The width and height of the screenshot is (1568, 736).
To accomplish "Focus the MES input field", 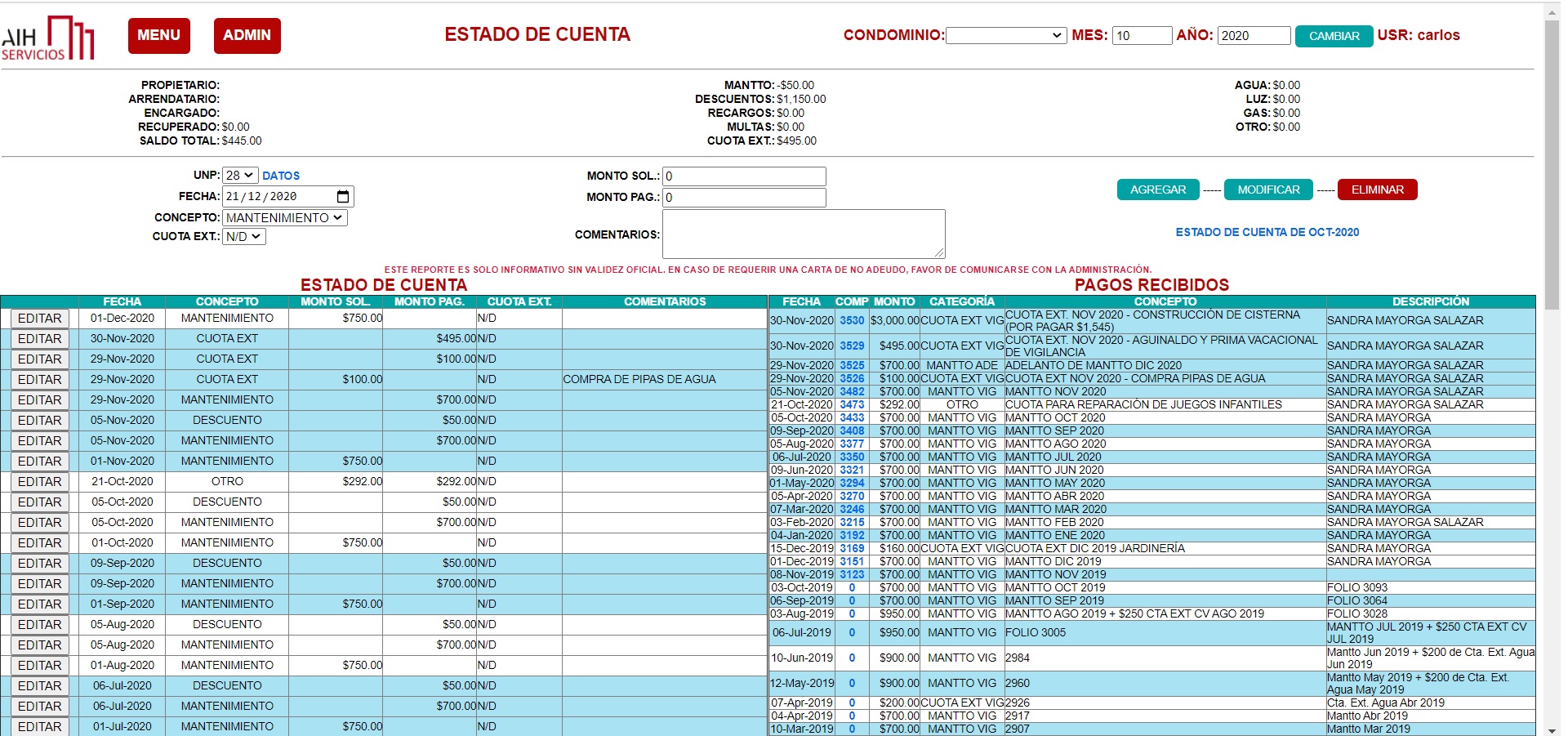I will (1142, 35).
